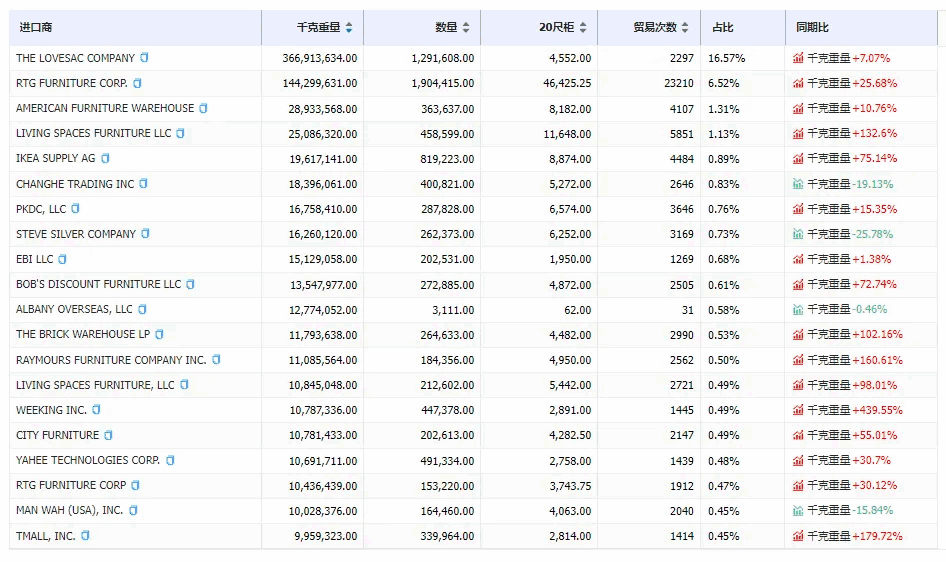
Task: Click the green chart icon in CHANGHE TRADING row
Action: click(x=798, y=184)
